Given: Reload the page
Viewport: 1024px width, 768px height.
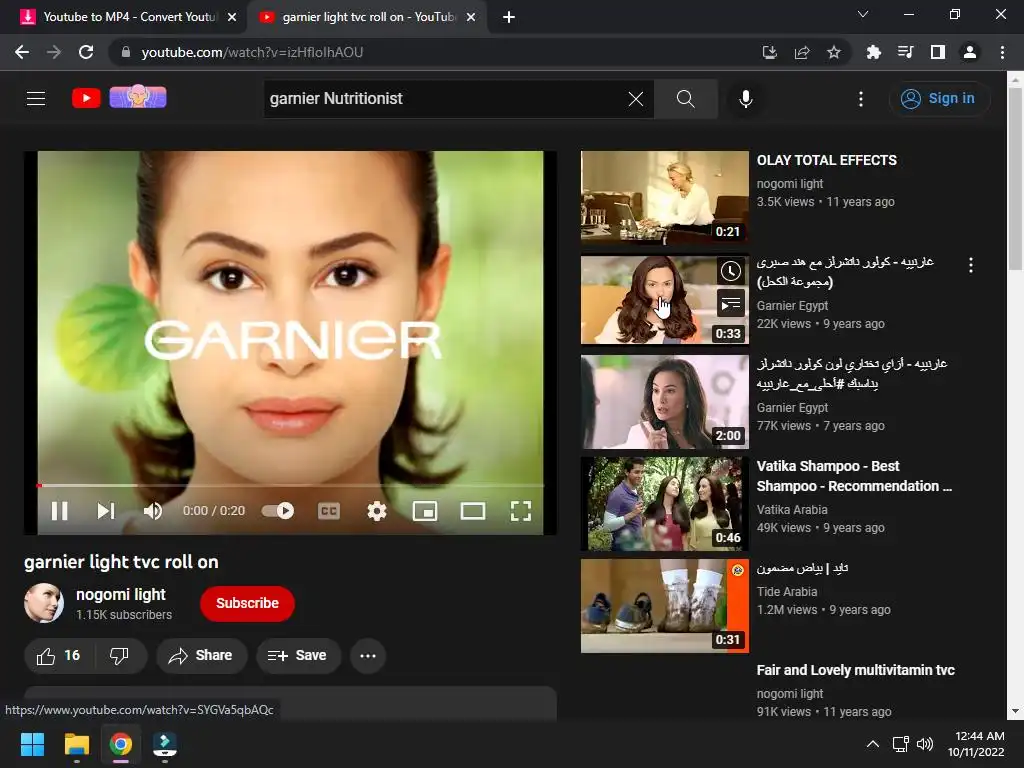Looking at the screenshot, I should coord(86,52).
